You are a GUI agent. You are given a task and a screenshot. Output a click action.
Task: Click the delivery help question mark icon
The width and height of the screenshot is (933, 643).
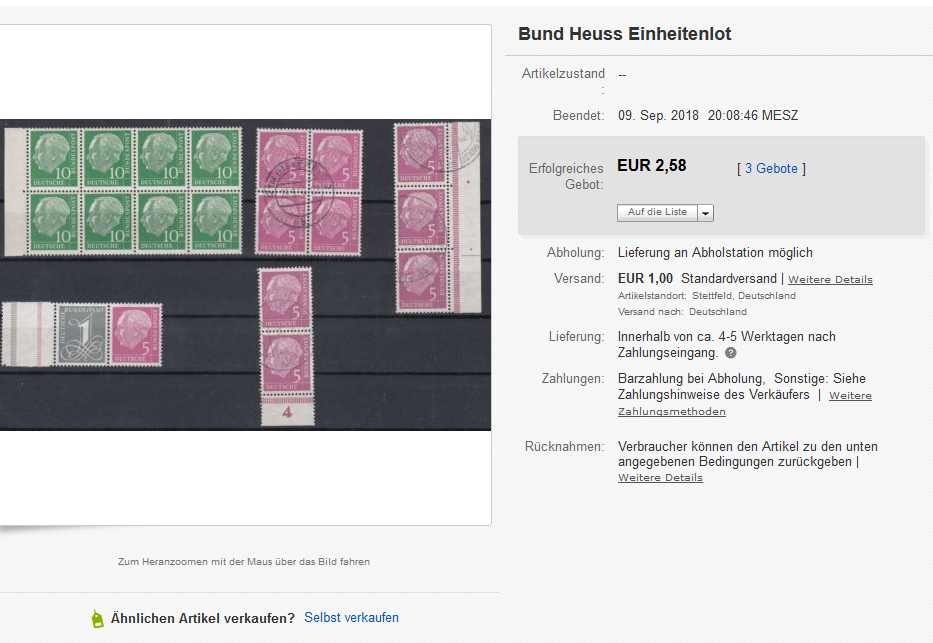pos(731,353)
